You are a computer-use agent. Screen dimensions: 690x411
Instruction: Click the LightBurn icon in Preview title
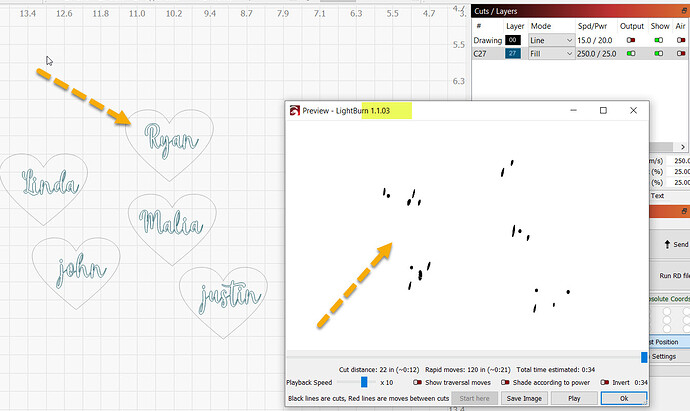pyautogui.click(x=294, y=110)
